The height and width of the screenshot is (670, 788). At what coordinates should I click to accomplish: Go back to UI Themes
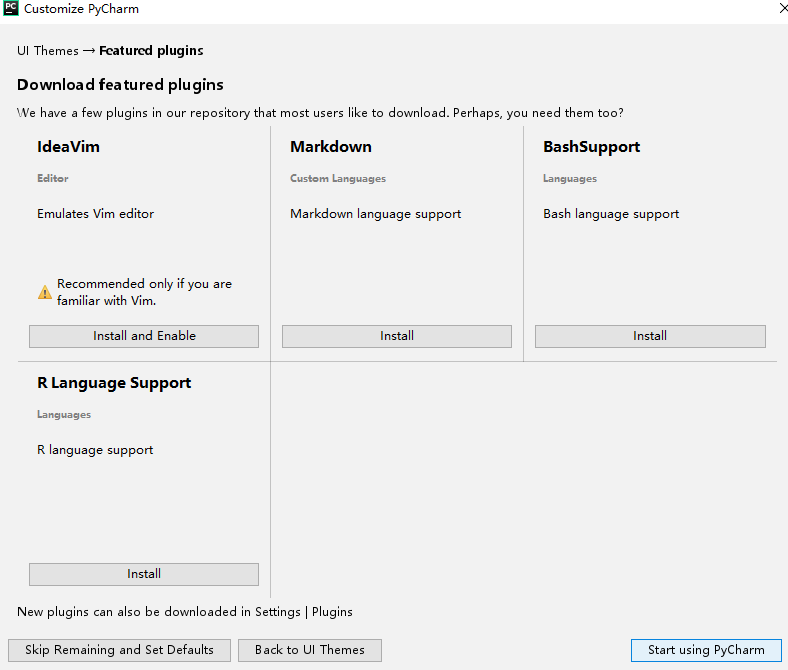pos(310,650)
